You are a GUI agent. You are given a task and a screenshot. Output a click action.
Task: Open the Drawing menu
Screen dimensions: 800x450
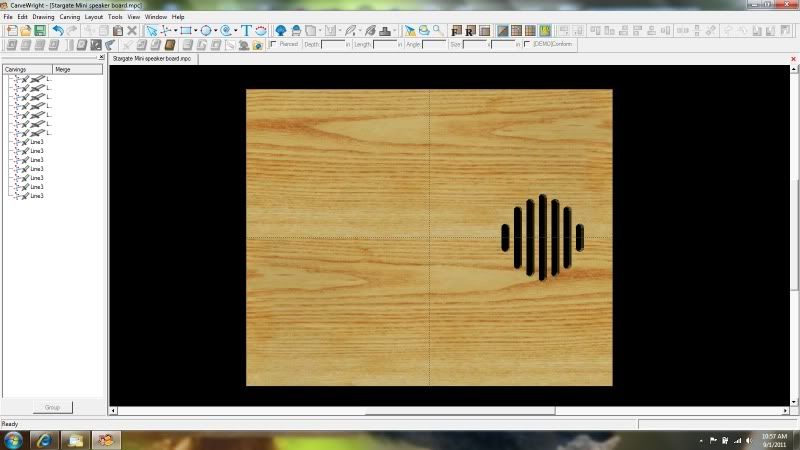pyautogui.click(x=43, y=17)
